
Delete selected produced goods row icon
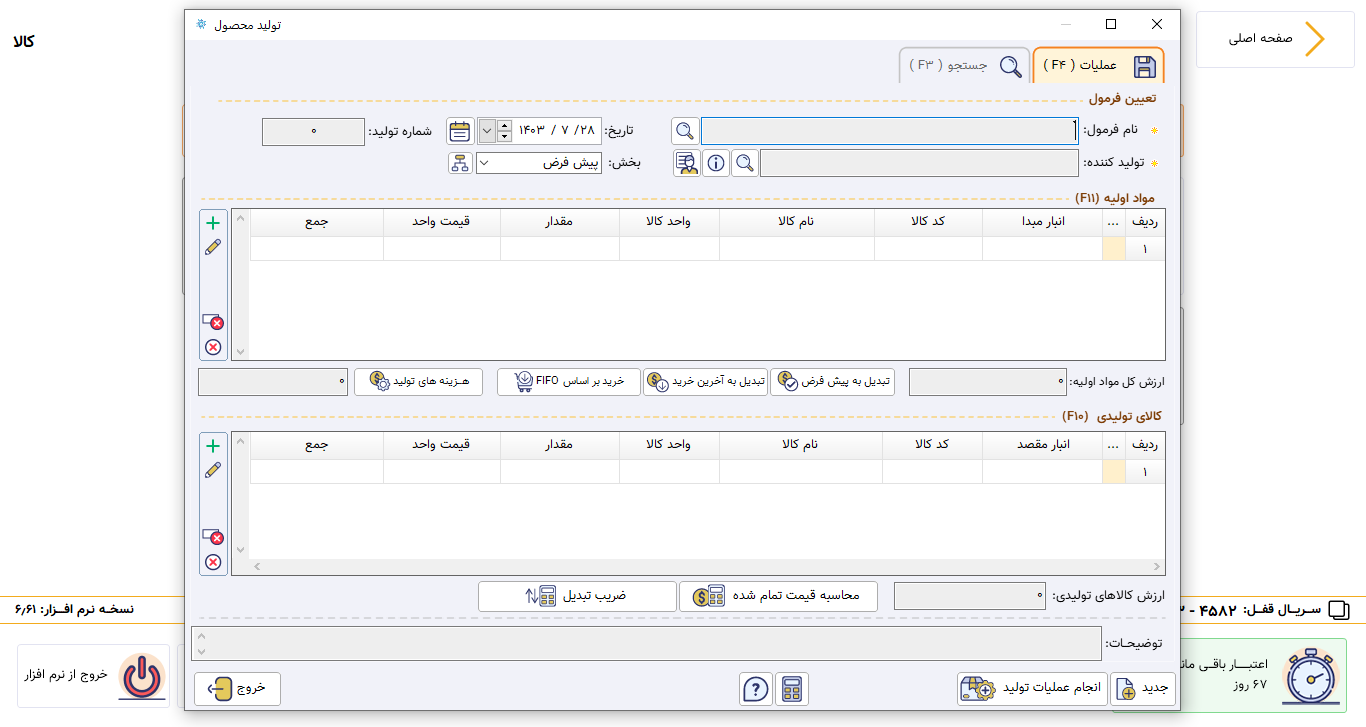point(213,537)
